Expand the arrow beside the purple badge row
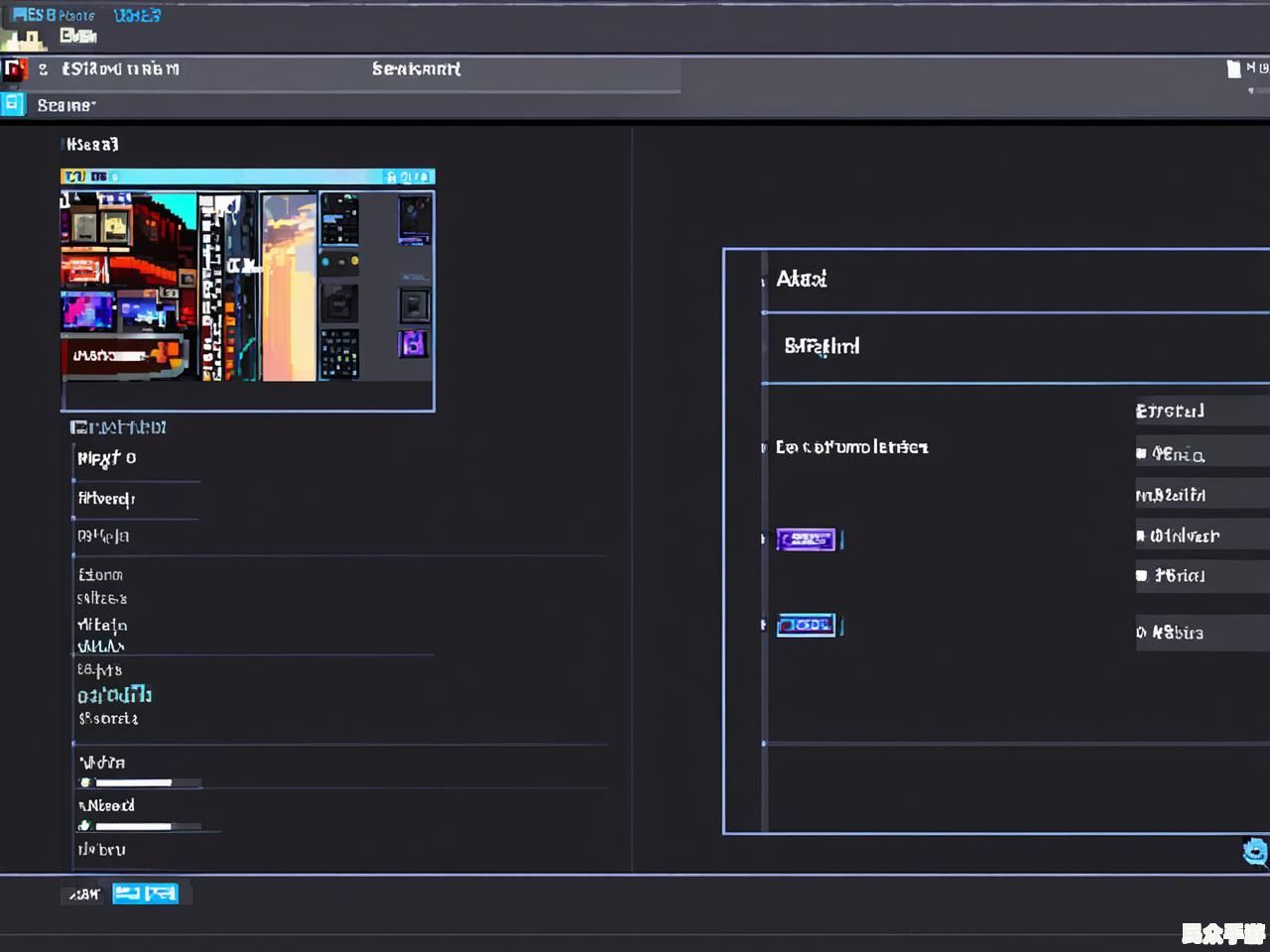Viewport: 1270px width, 952px height. pos(763,539)
